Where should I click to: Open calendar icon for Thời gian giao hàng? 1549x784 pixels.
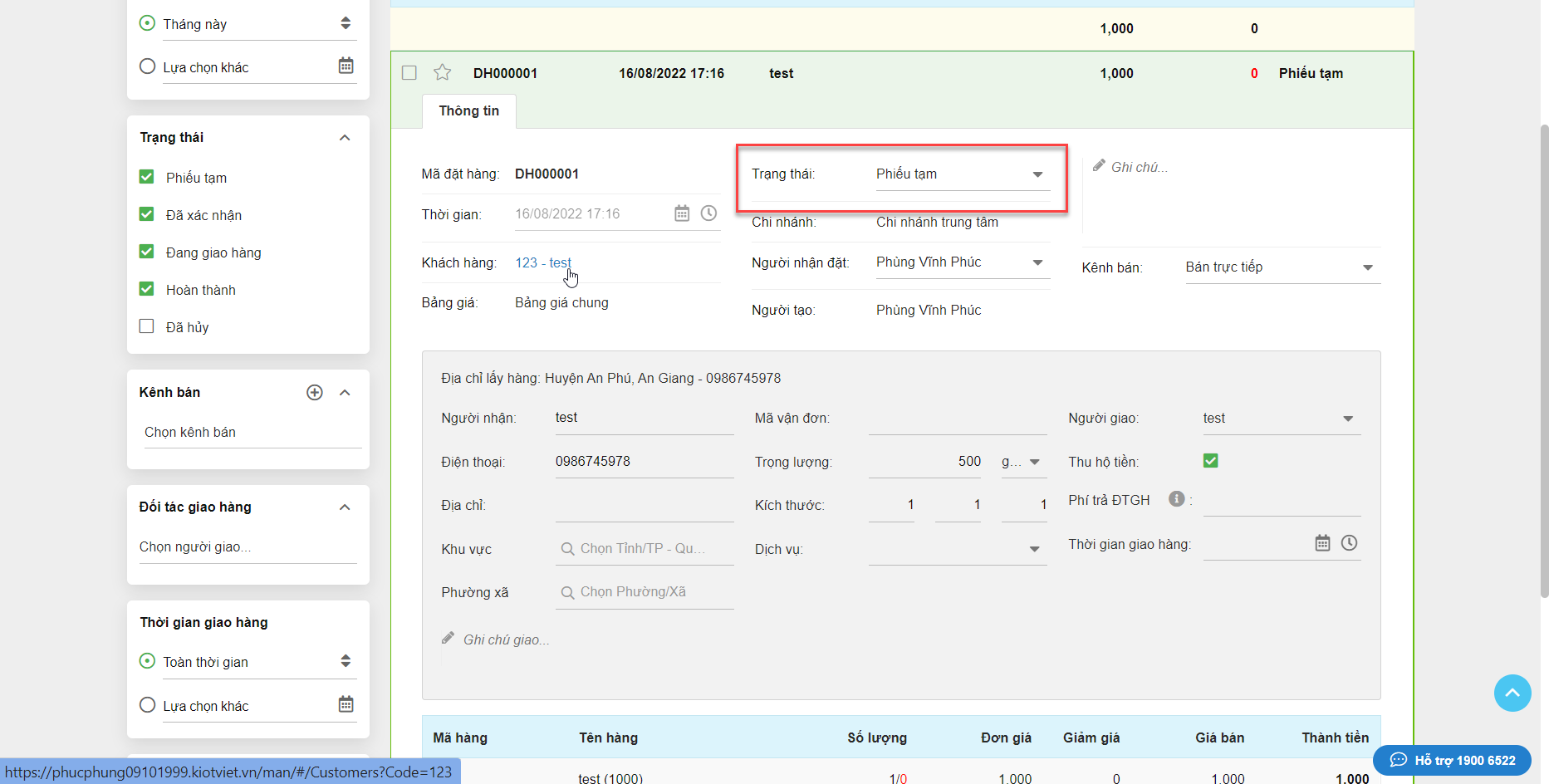tap(1322, 543)
